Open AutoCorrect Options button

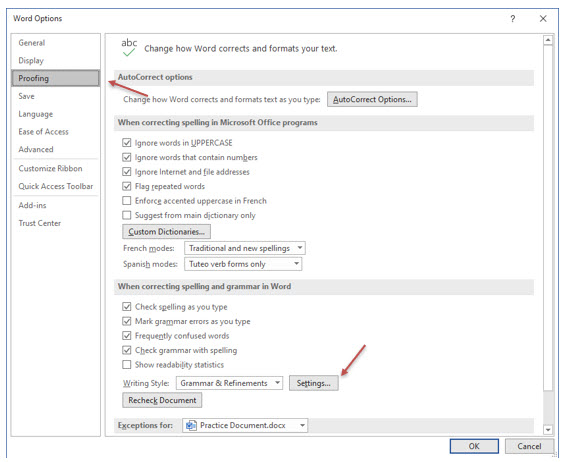pyautogui.click(x=372, y=99)
